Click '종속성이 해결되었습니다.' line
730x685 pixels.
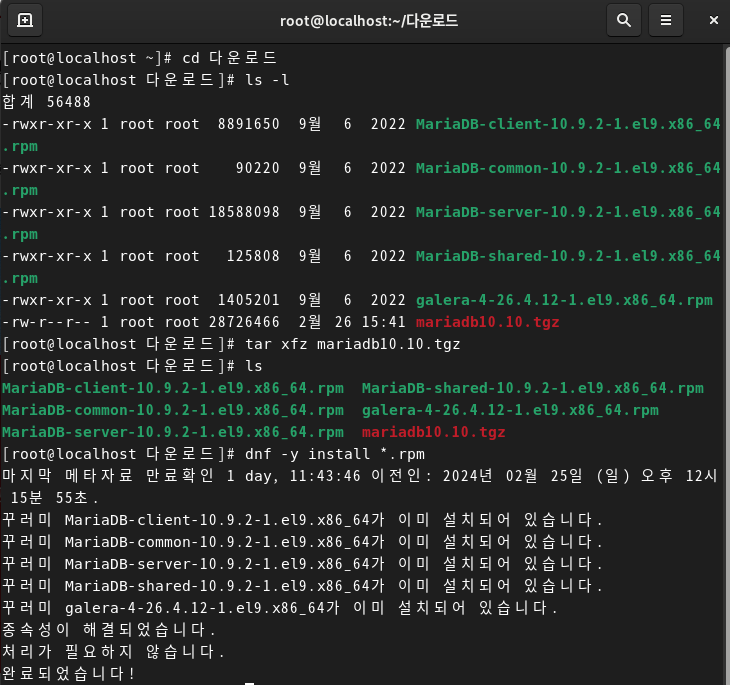click(108, 630)
